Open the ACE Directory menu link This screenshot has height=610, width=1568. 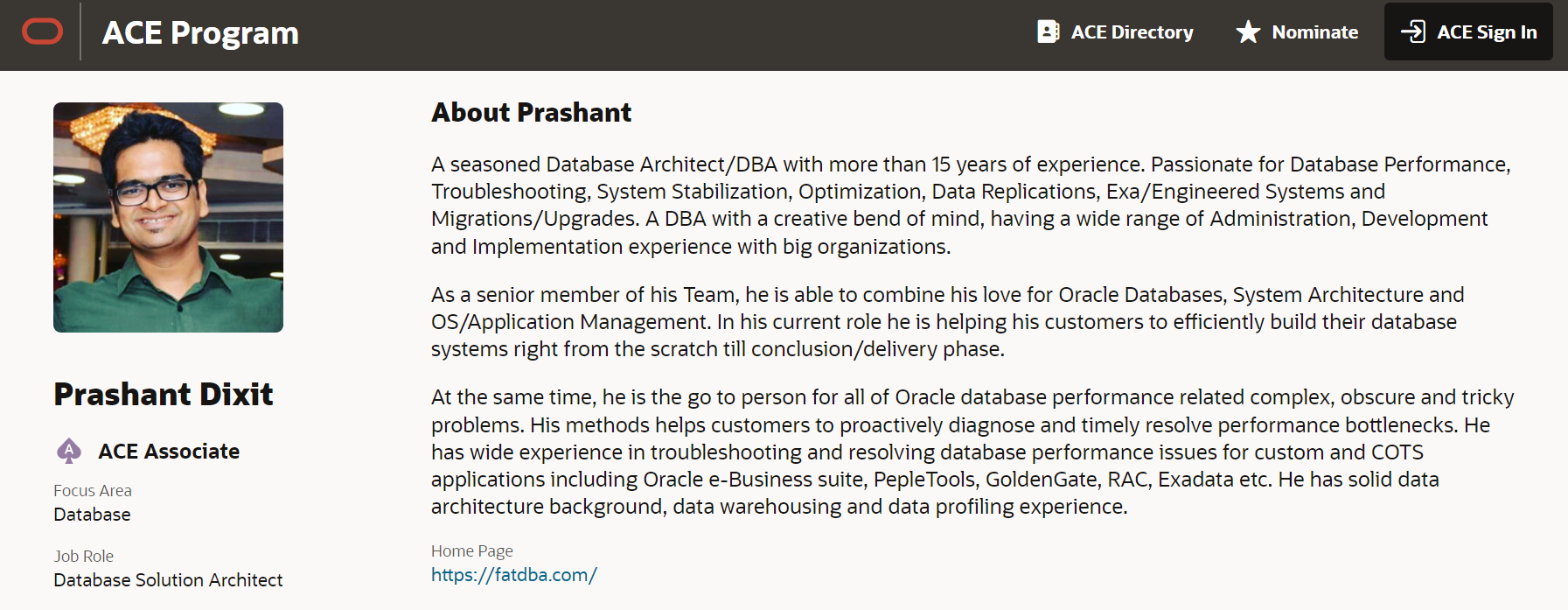click(x=1132, y=32)
